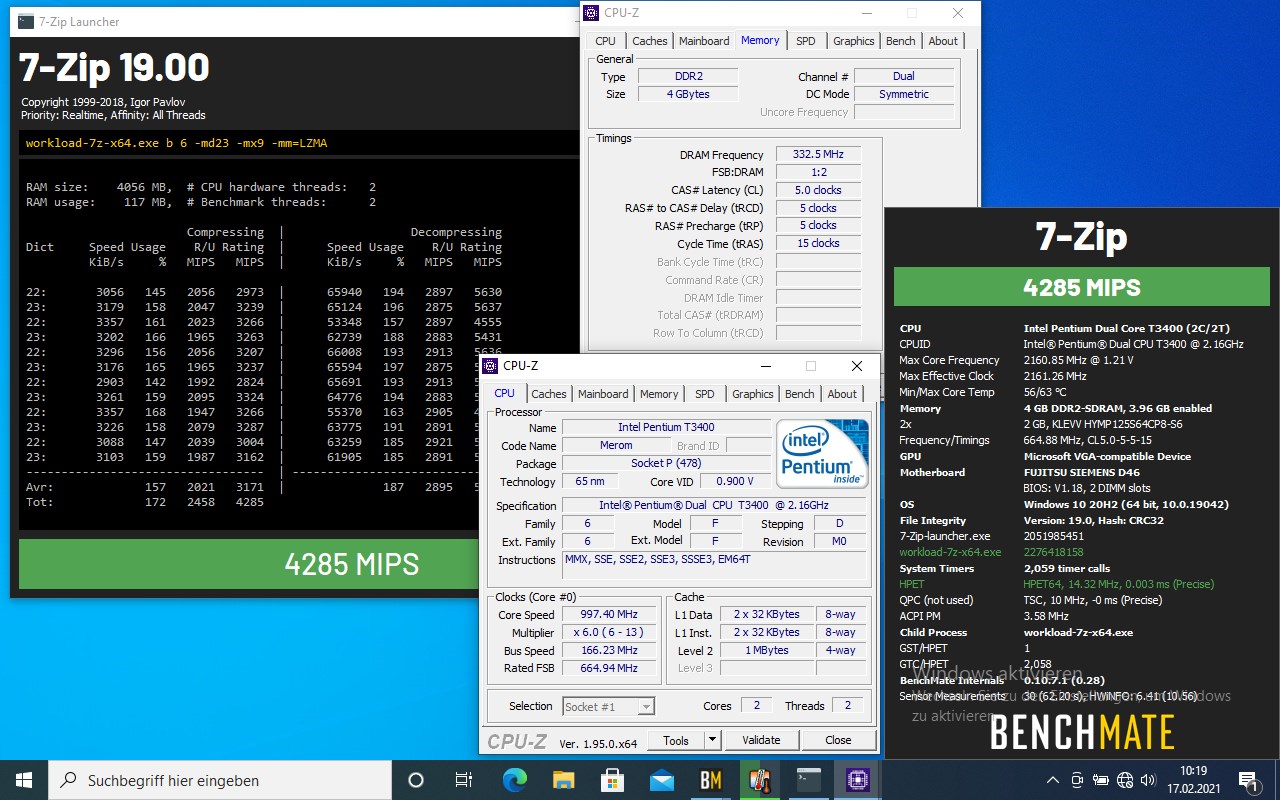
Task: Click the Intel Pentium inside logo
Action: coord(822,453)
